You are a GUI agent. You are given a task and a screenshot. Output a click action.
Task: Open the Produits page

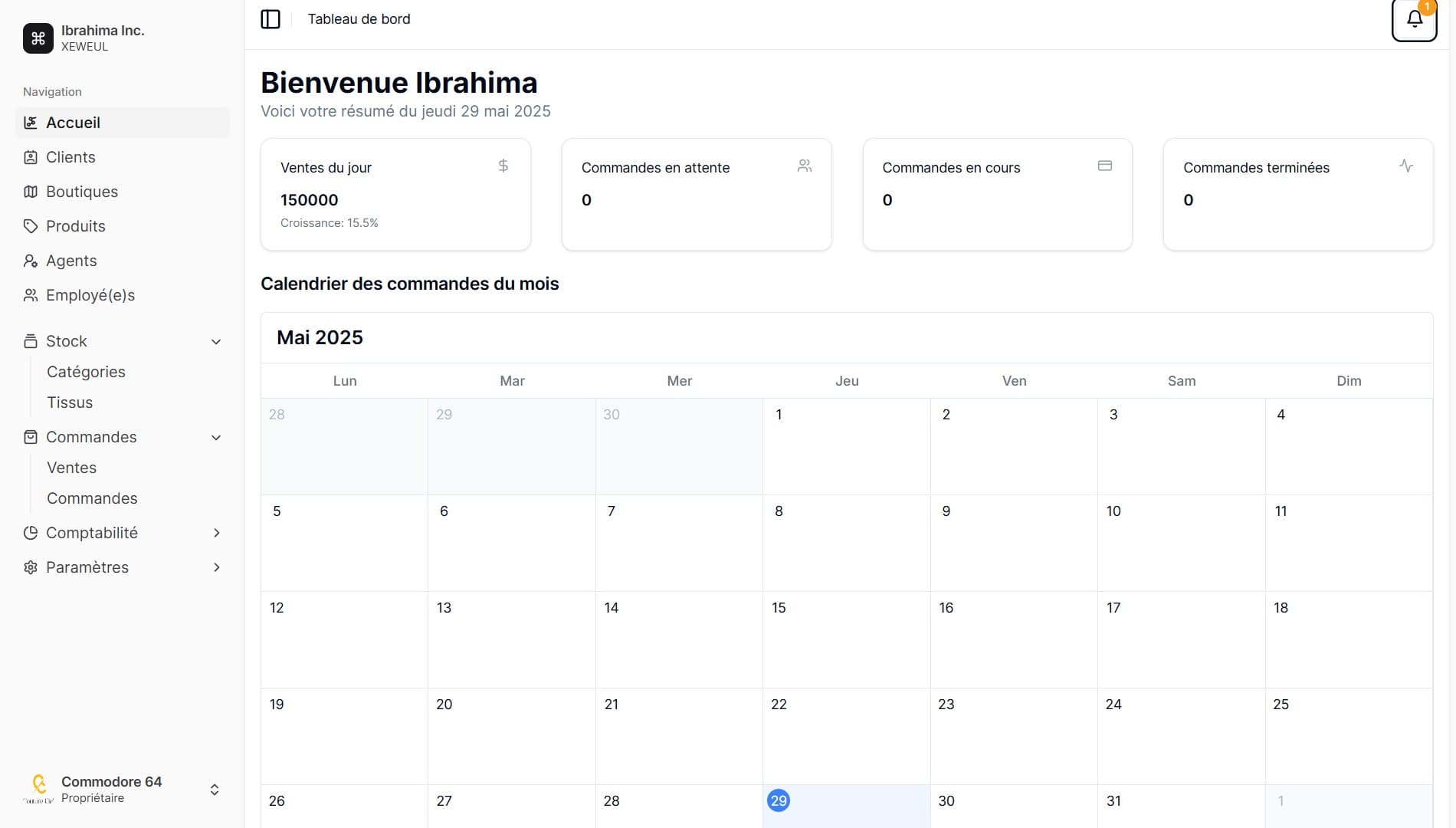(x=123, y=226)
